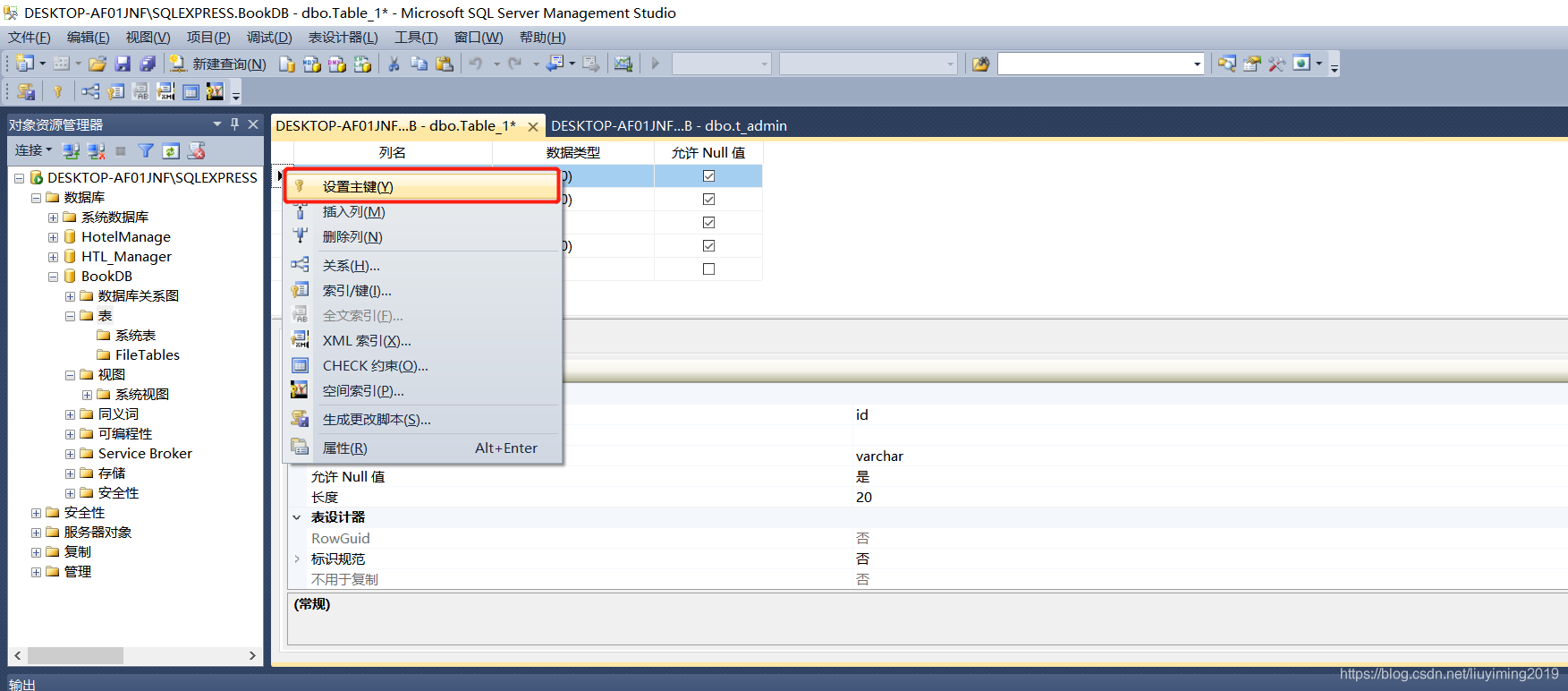Choose 设置主键(Y) from the context menu
Image resolution: width=1568 pixels, height=691 pixels.
pos(421,186)
